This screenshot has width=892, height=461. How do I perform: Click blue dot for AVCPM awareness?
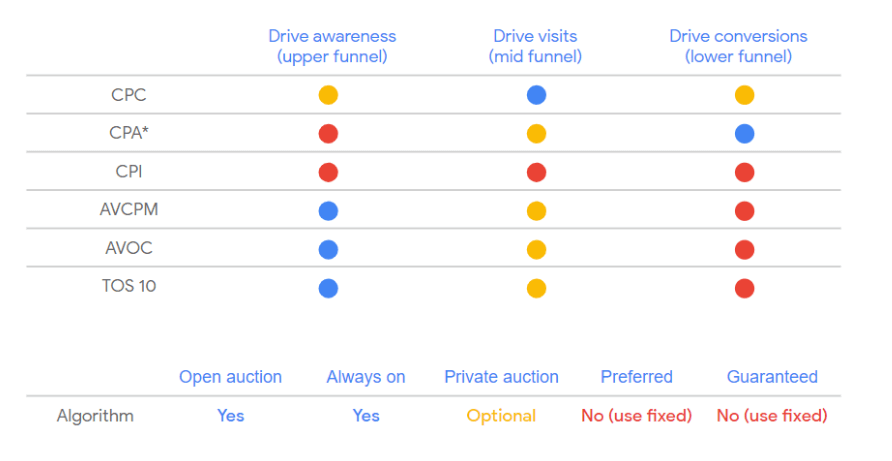(328, 211)
